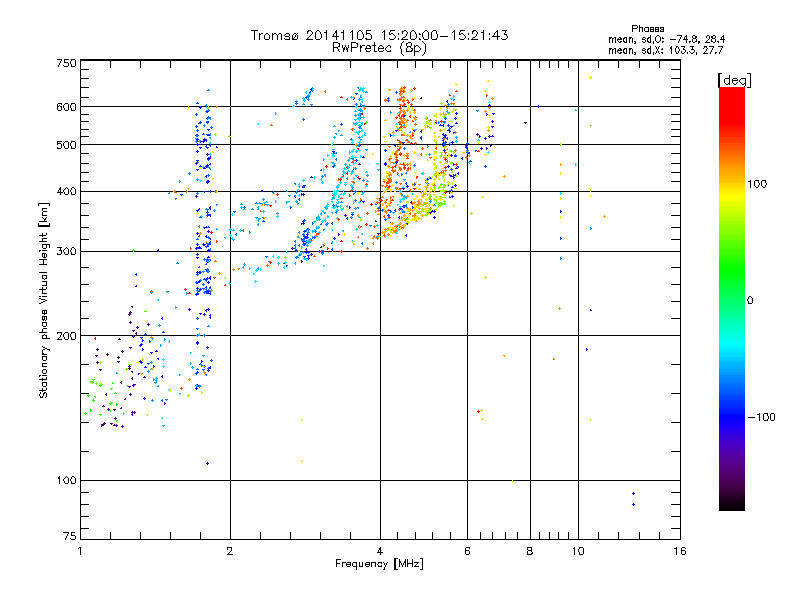
Task: Click the y-axis tick label '750'
Action: click(66, 63)
